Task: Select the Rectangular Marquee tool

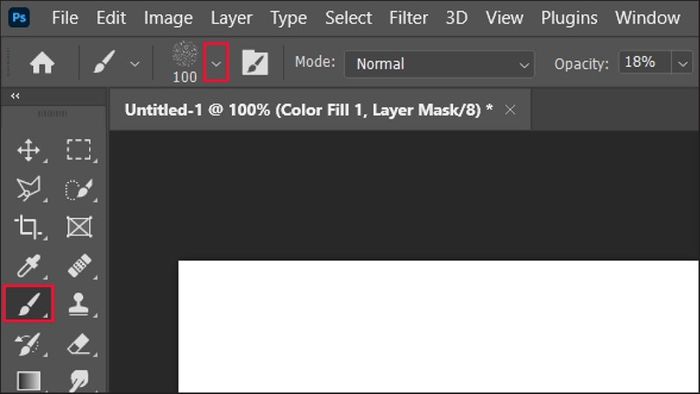Action: coord(79,149)
